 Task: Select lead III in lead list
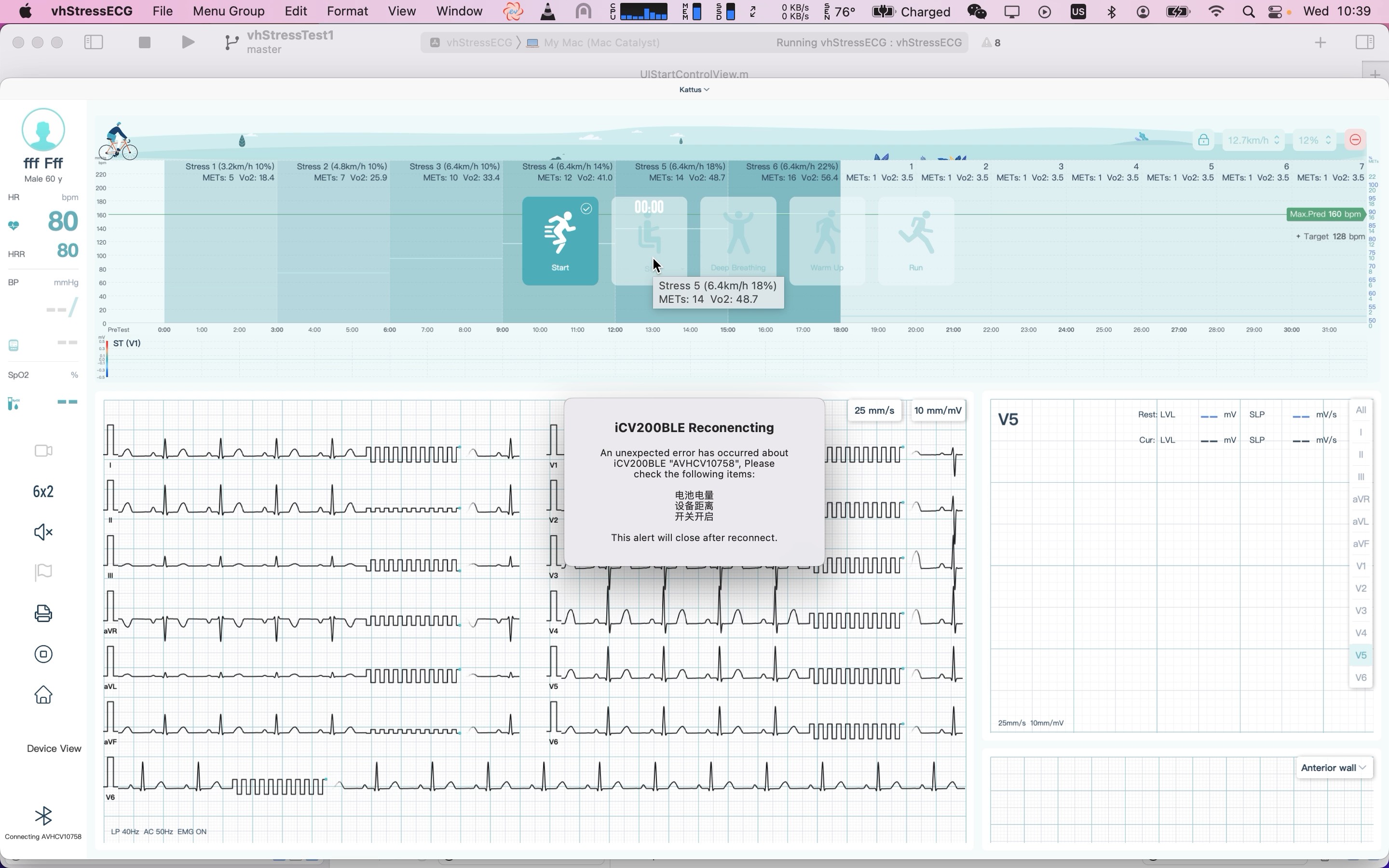[x=1361, y=477]
